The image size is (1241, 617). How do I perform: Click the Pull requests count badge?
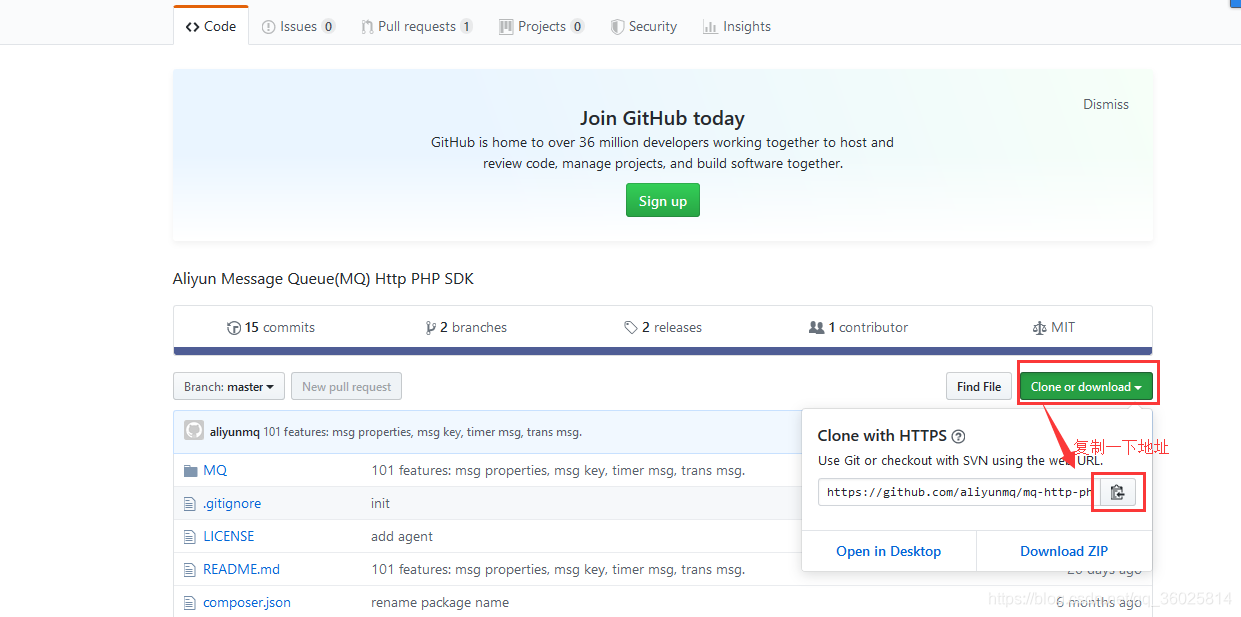click(x=467, y=27)
